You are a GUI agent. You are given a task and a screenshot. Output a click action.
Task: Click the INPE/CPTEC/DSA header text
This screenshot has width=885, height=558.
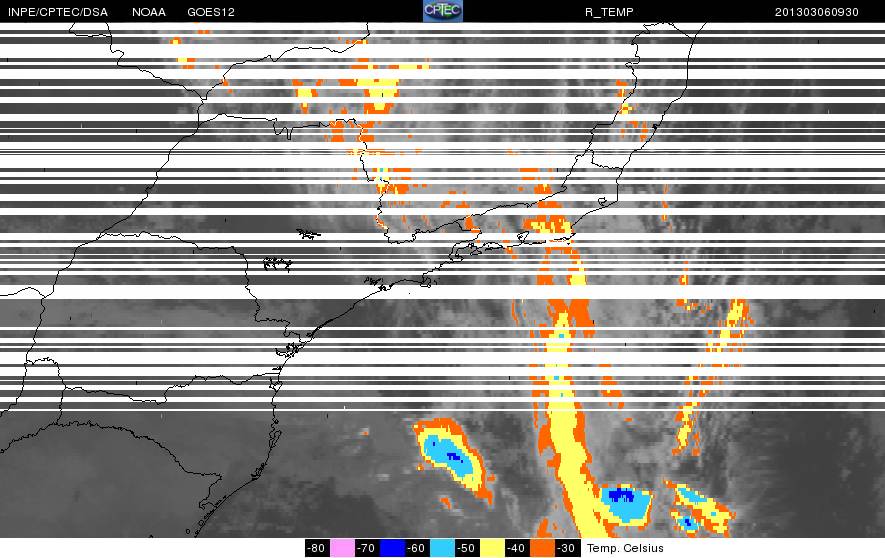tap(58, 12)
